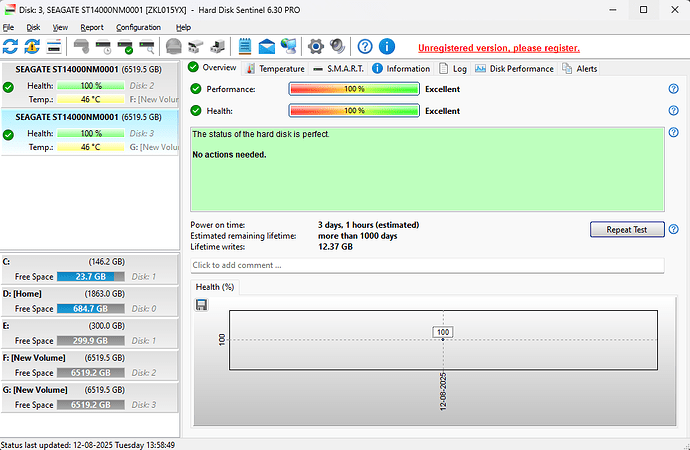This screenshot has height=450, width=690.
Task: Click the speaker sound toolbar icon
Action: 338,46
